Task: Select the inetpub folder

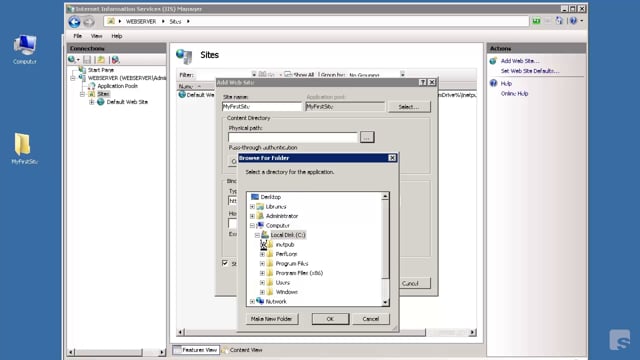Action: pos(285,244)
